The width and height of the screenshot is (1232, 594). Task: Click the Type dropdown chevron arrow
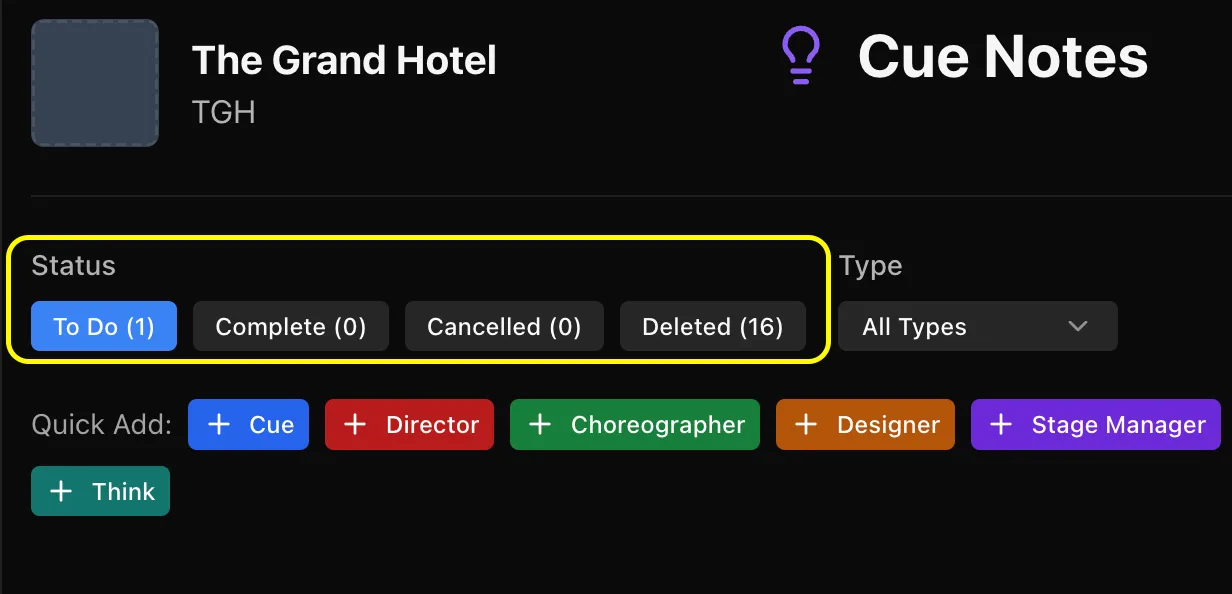(x=1078, y=326)
